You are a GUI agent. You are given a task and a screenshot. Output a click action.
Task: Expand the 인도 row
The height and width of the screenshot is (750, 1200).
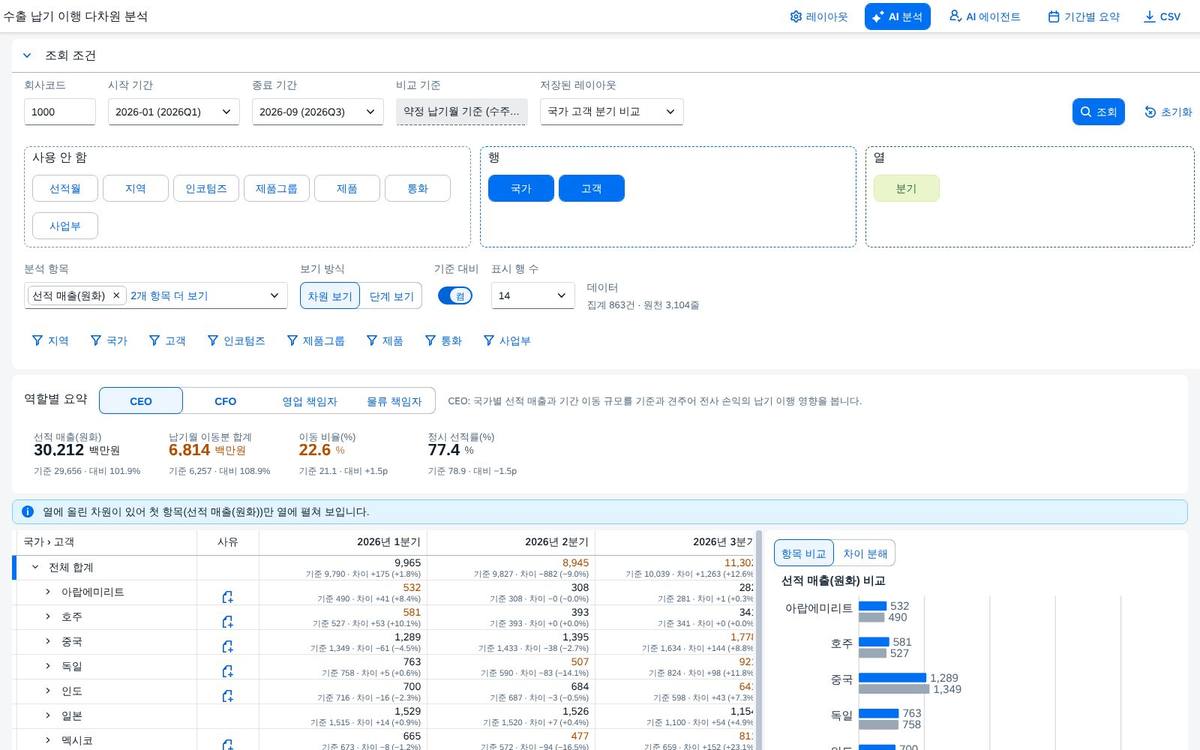(47, 691)
